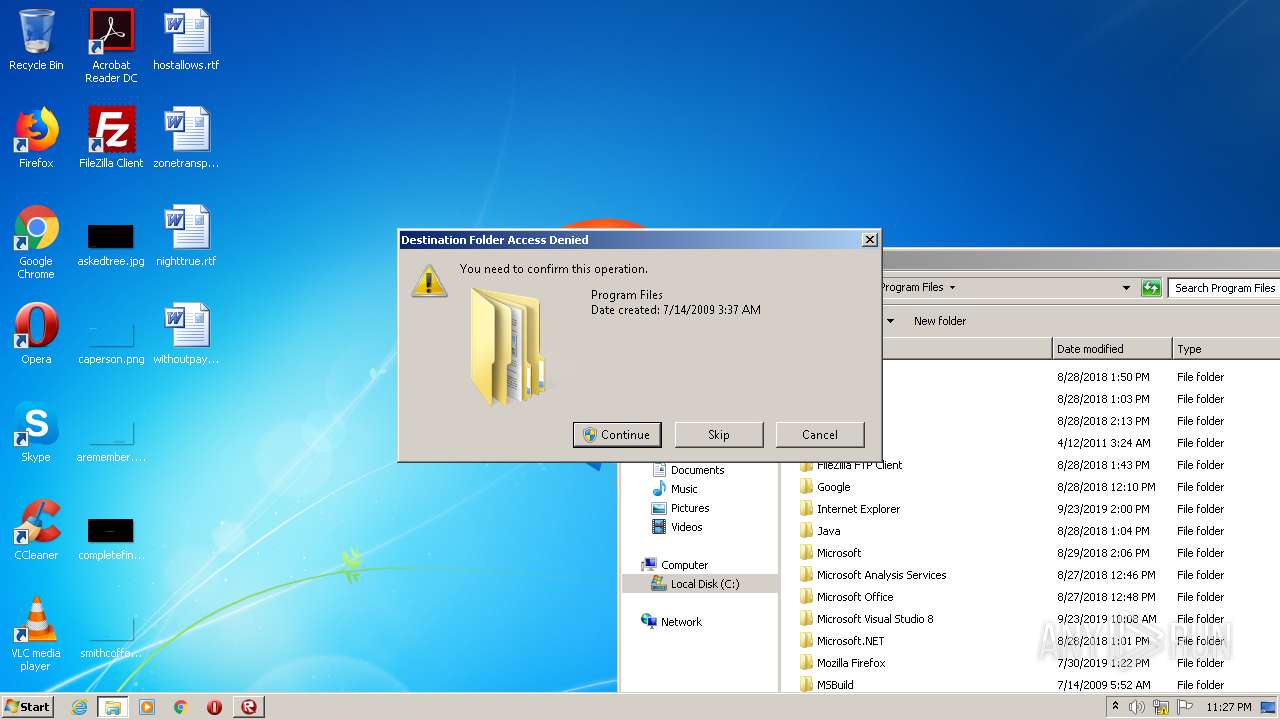The image size is (1280, 720).
Task: Click the red R taskbar application button
Action: 248,707
